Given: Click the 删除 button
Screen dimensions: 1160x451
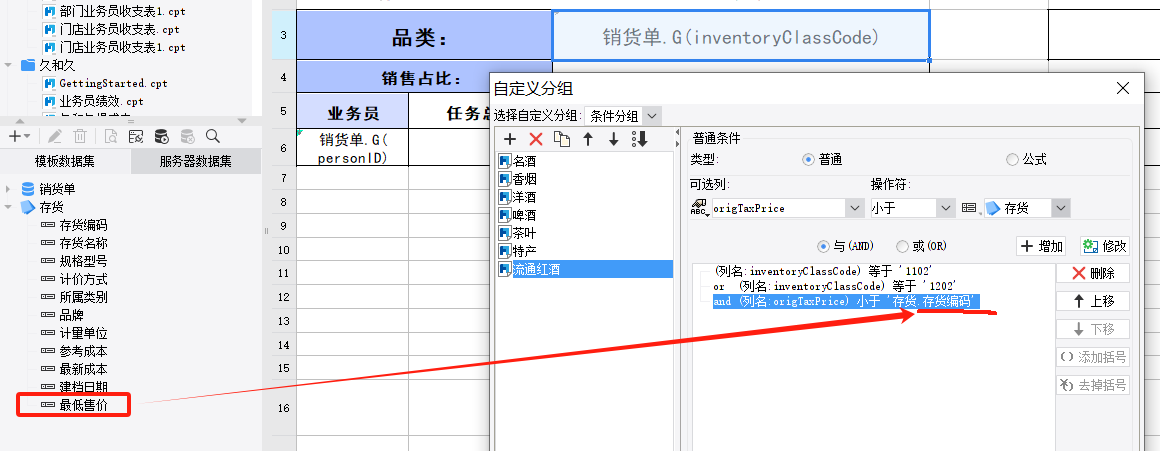Looking at the screenshot, I should [1093, 273].
